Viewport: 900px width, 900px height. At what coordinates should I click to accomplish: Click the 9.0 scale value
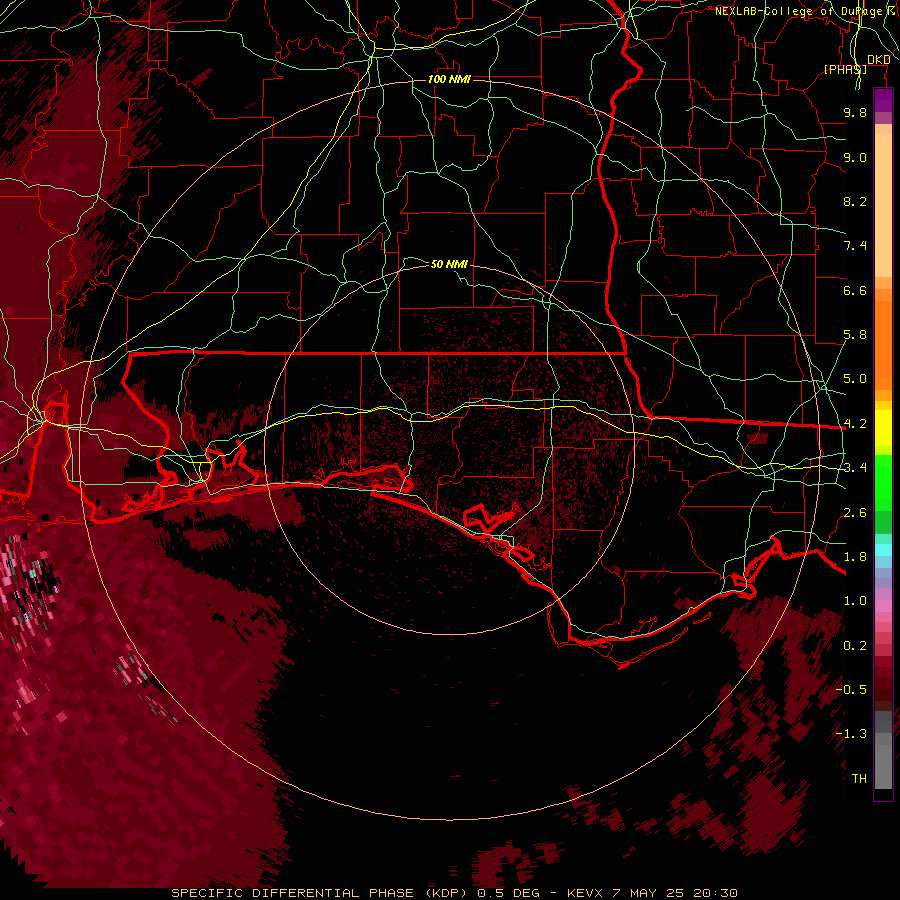click(855, 157)
